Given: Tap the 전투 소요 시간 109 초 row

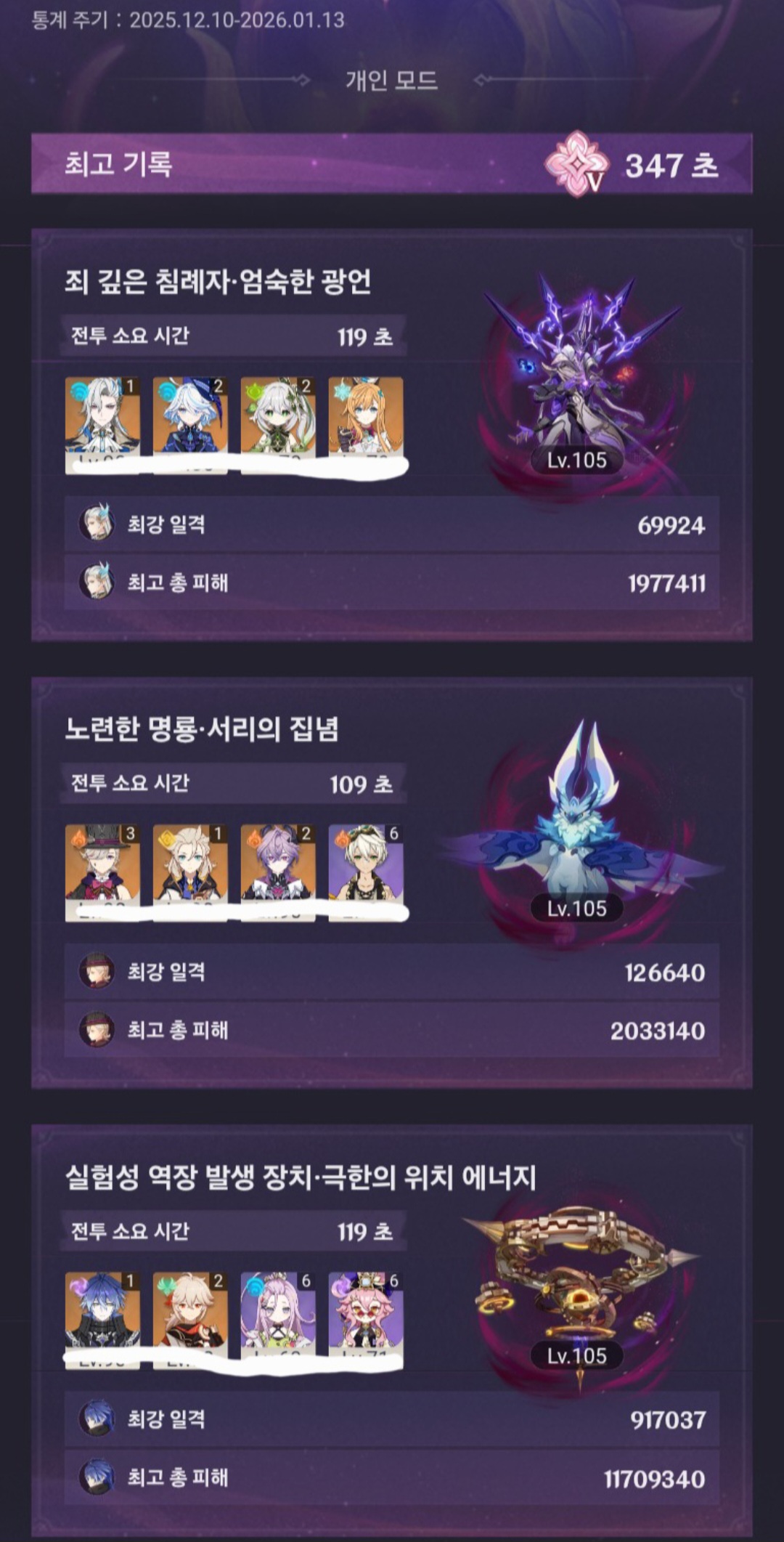Looking at the screenshot, I should [x=233, y=783].
